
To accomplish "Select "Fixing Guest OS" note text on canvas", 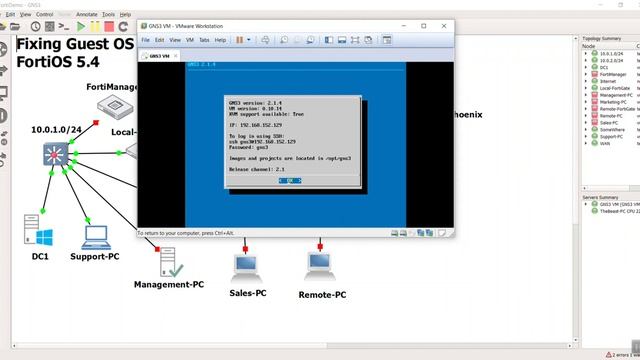I will point(75,44).
